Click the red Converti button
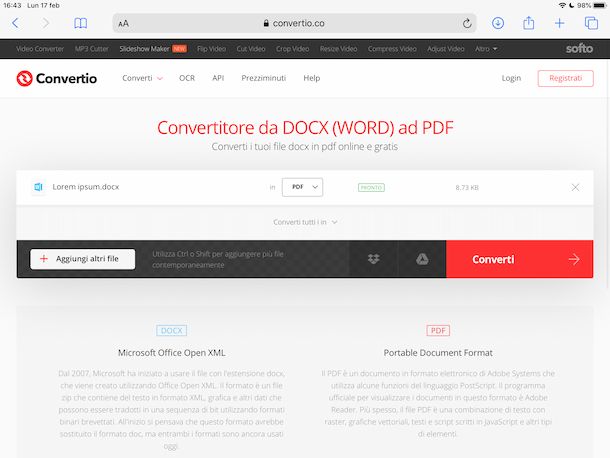The width and height of the screenshot is (610, 458). point(520,259)
